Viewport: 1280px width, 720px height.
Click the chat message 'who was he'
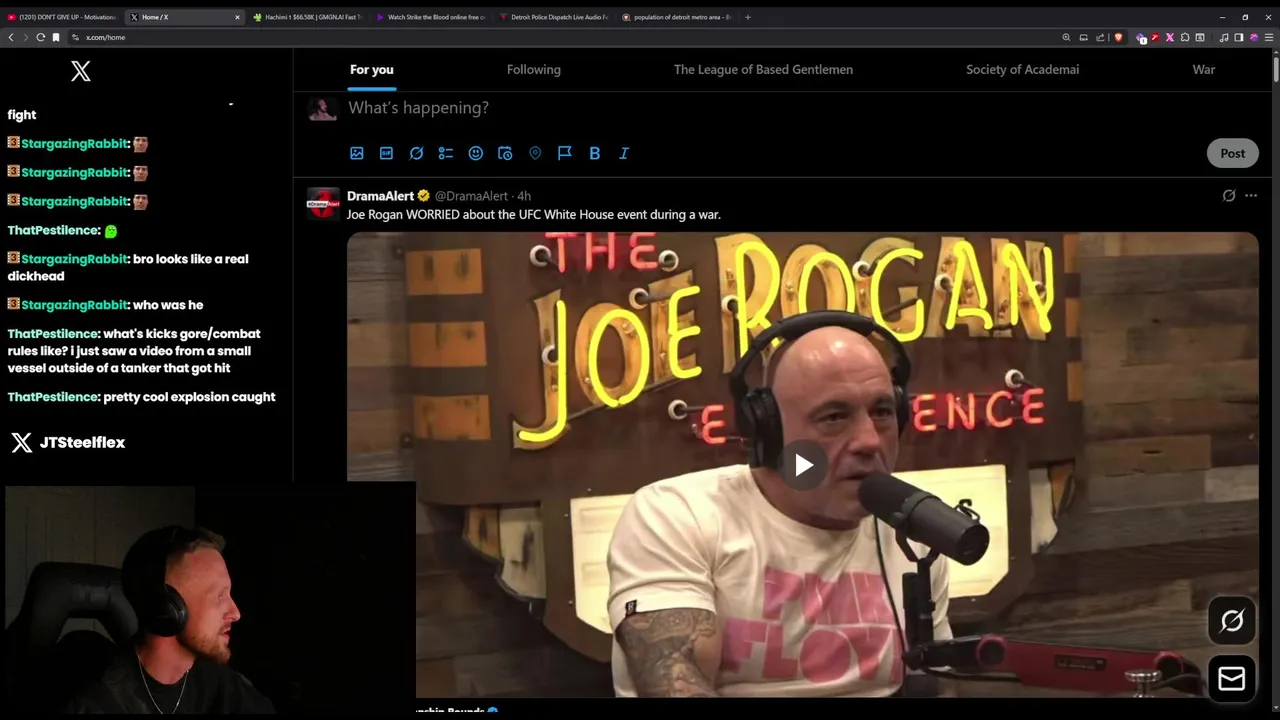167,305
